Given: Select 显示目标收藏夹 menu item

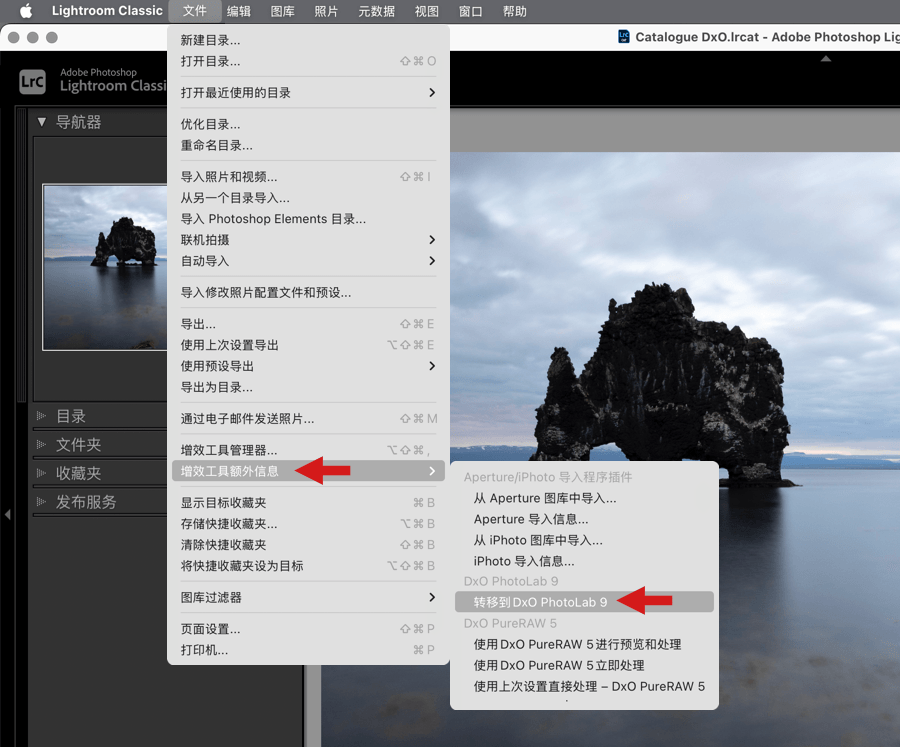Looking at the screenshot, I should point(308,503).
